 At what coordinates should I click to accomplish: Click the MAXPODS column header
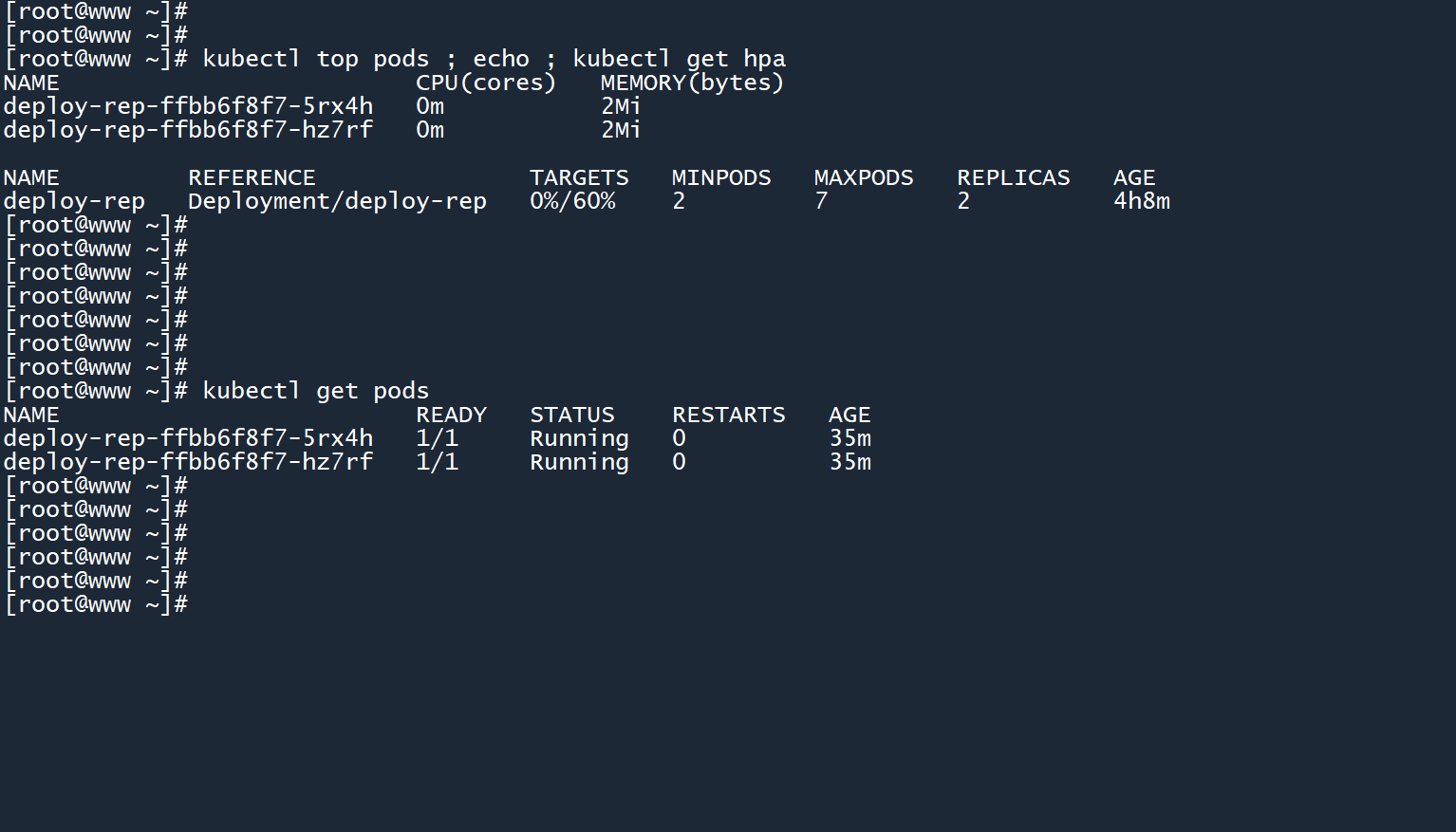(864, 177)
